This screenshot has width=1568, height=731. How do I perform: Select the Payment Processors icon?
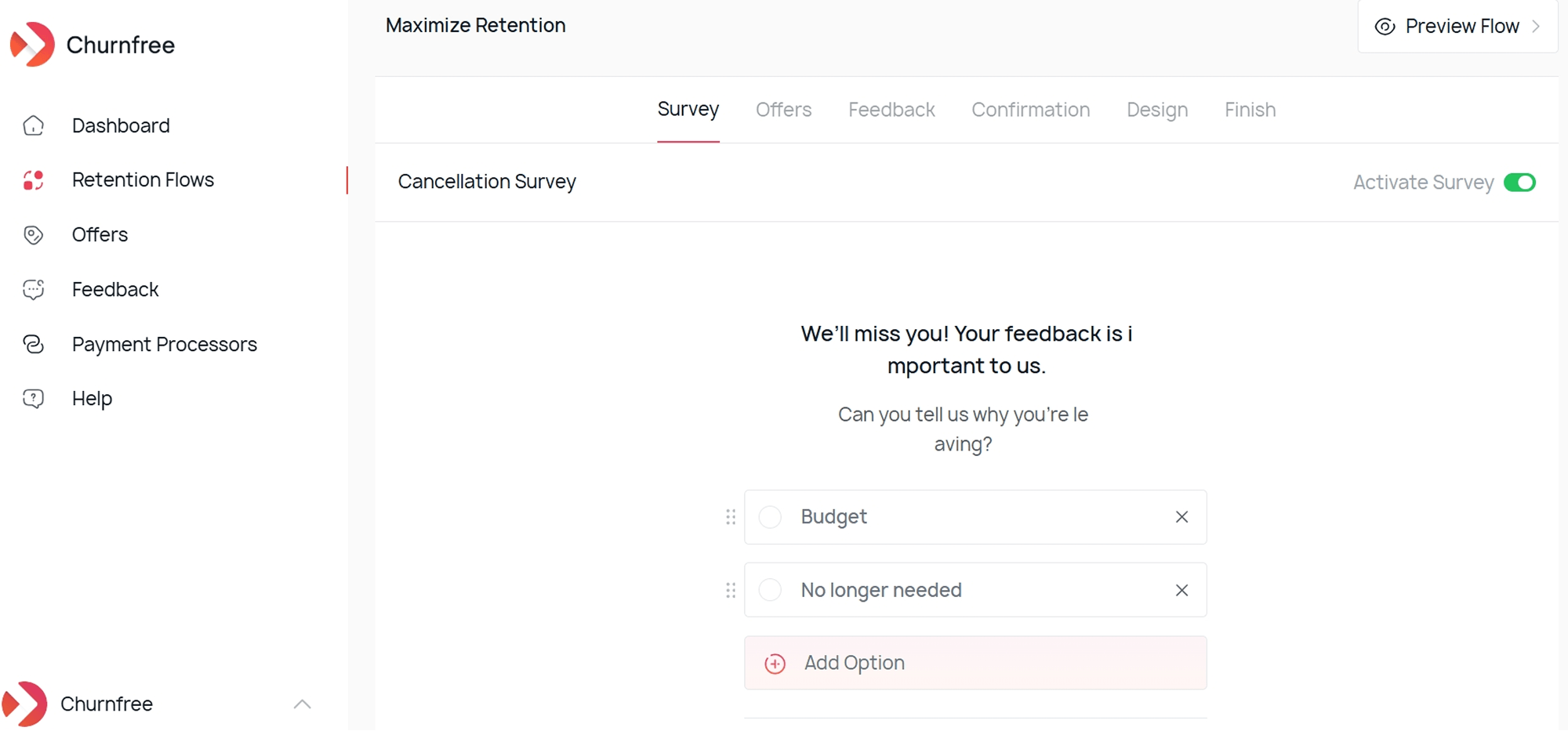pyautogui.click(x=33, y=344)
